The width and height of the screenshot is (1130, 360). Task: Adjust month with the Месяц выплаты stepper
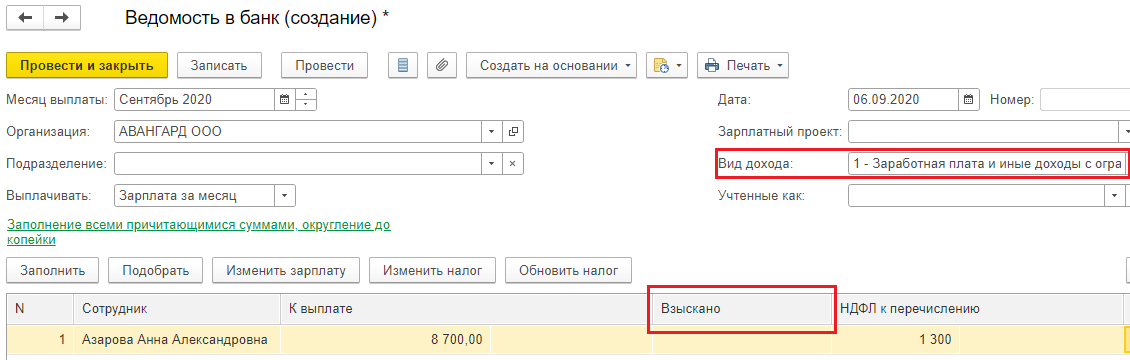pyautogui.click(x=306, y=100)
